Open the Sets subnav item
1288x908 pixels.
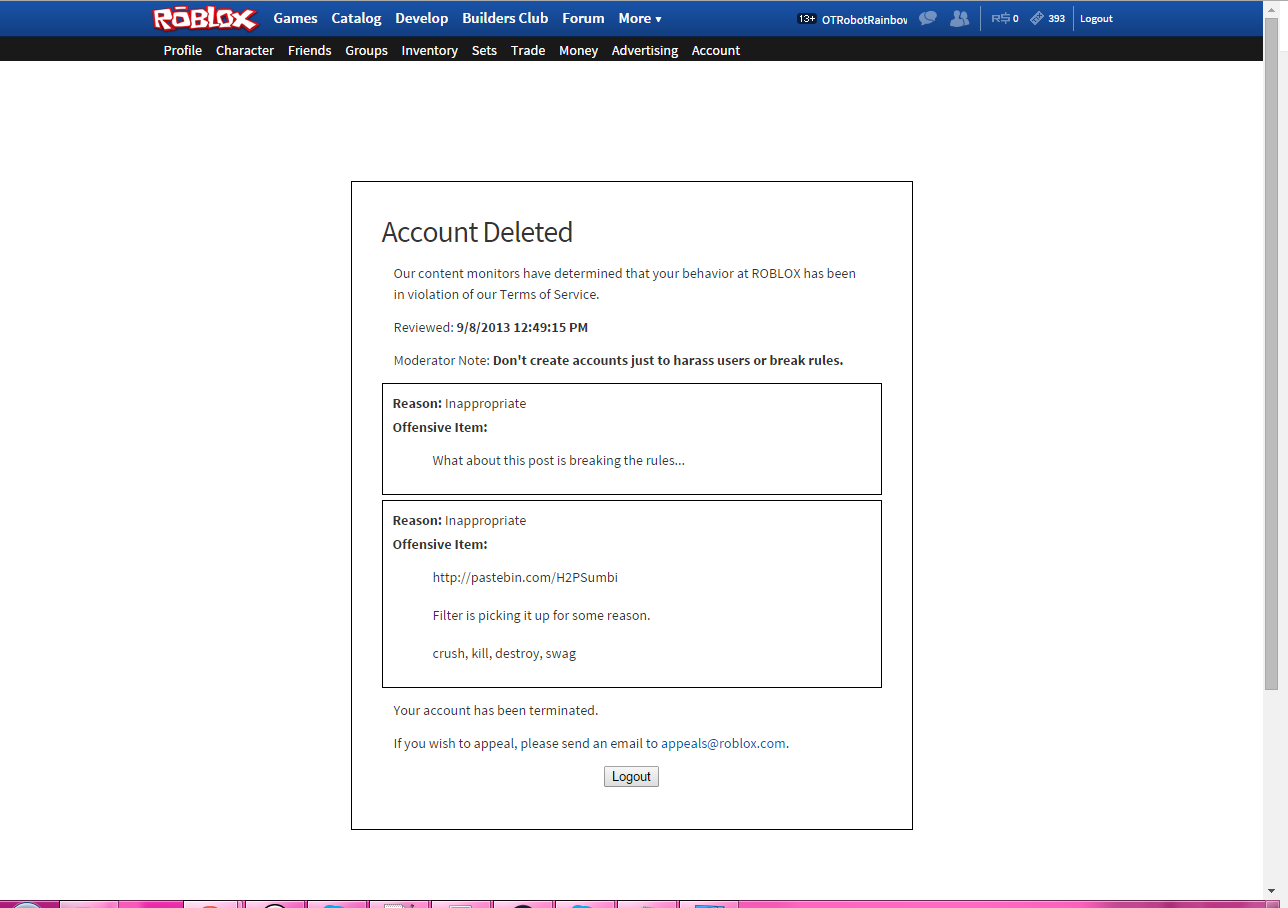pos(484,50)
